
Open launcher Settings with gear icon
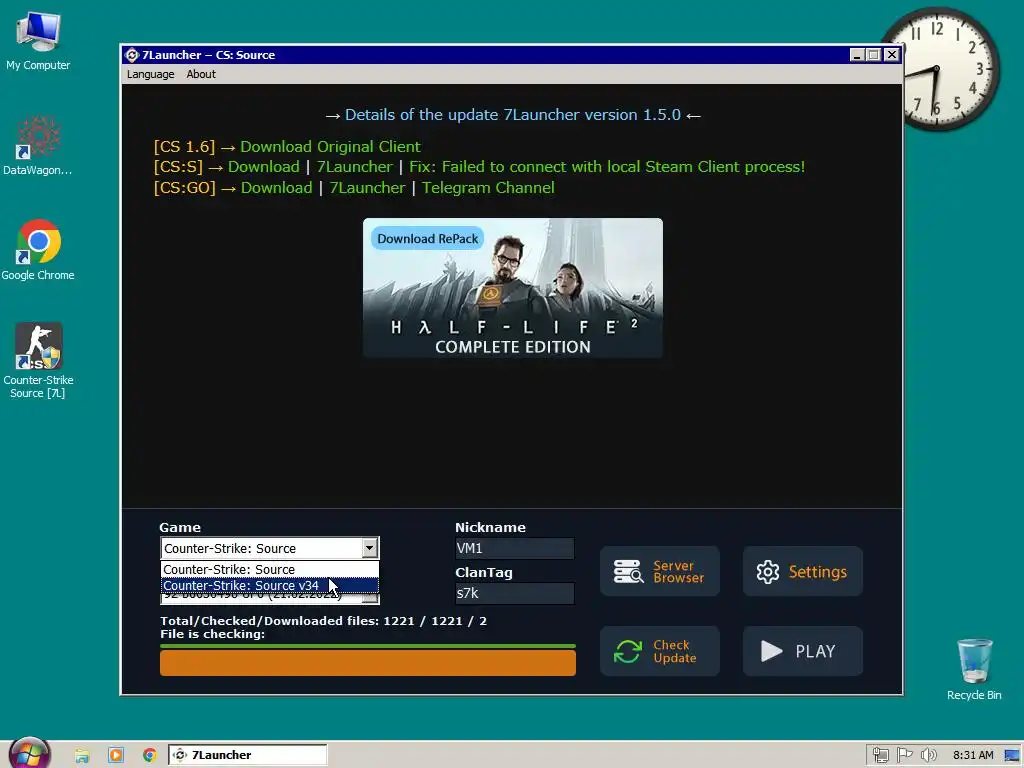click(803, 571)
